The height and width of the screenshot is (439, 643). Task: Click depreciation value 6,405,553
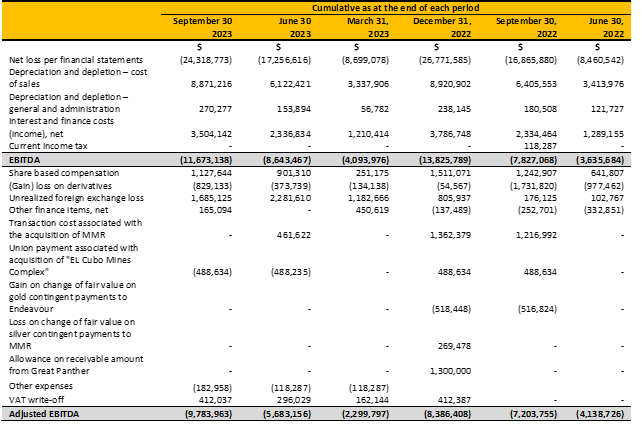536,84
